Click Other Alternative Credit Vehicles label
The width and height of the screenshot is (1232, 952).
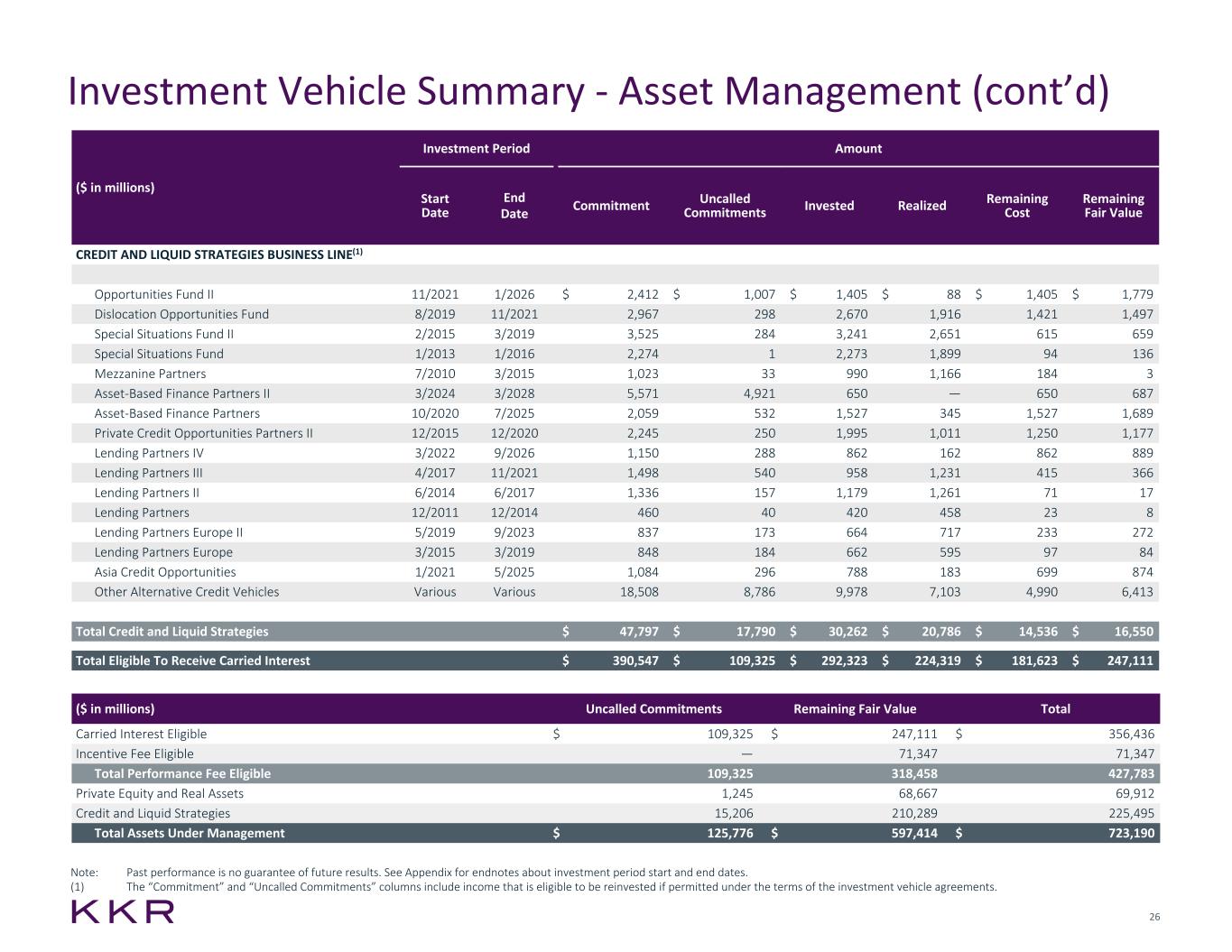[x=186, y=592]
